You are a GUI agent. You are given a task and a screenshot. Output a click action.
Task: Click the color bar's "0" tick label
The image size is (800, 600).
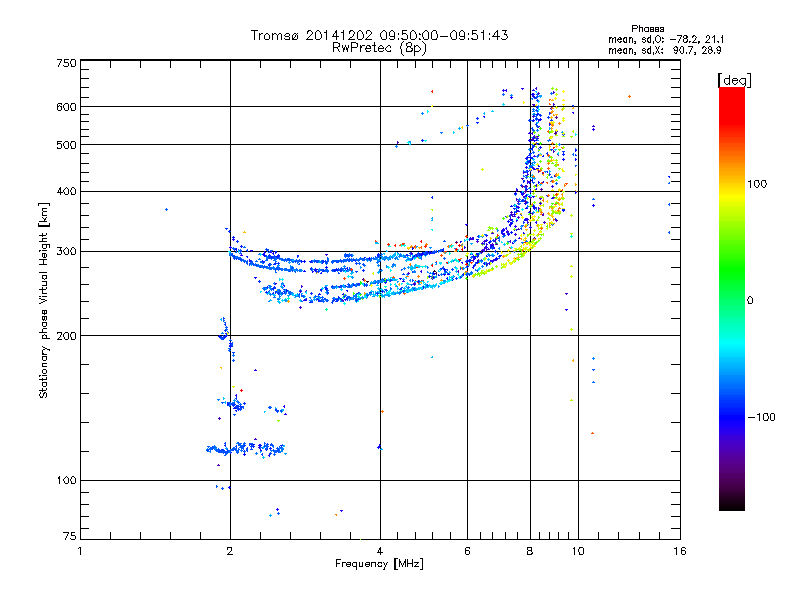point(749,300)
